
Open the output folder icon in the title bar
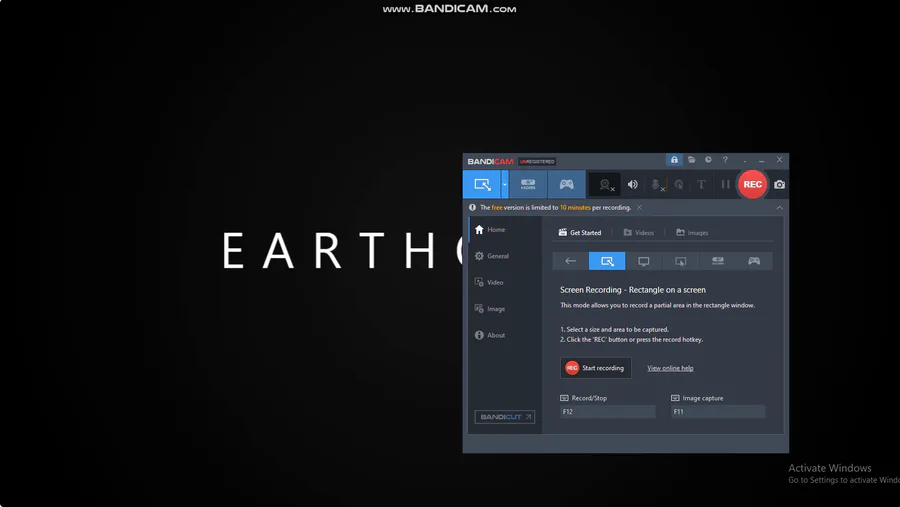(x=692, y=160)
